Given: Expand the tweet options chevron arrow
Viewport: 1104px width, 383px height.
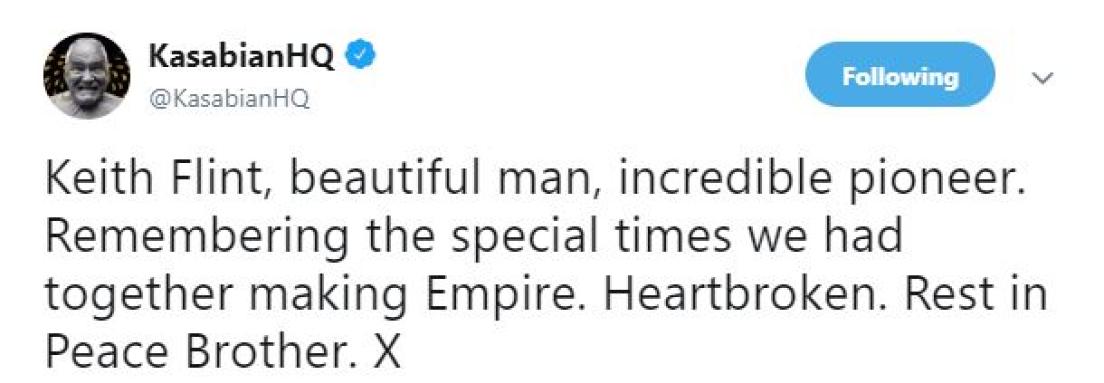Looking at the screenshot, I should pos(1043,77).
